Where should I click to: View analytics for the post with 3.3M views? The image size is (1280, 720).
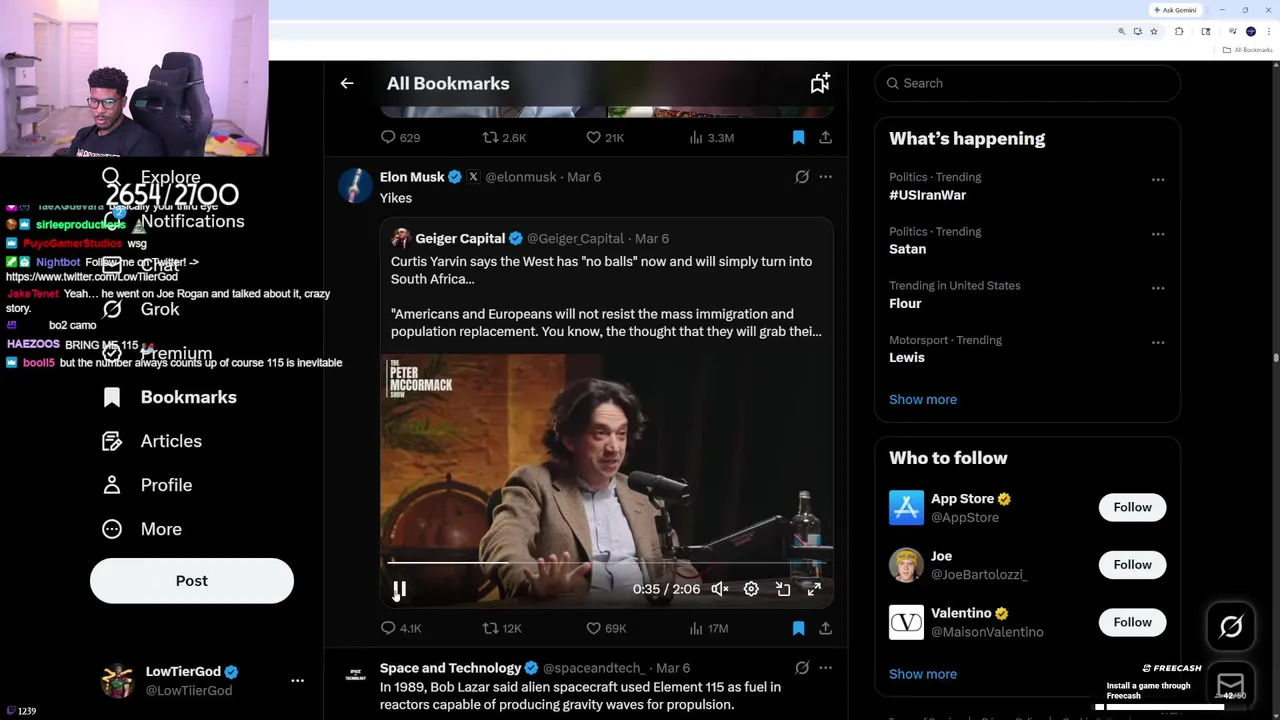(712, 137)
